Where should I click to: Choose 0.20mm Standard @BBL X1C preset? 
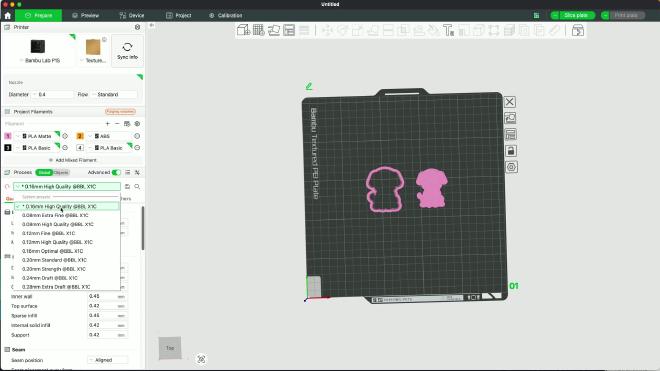tap(67, 260)
